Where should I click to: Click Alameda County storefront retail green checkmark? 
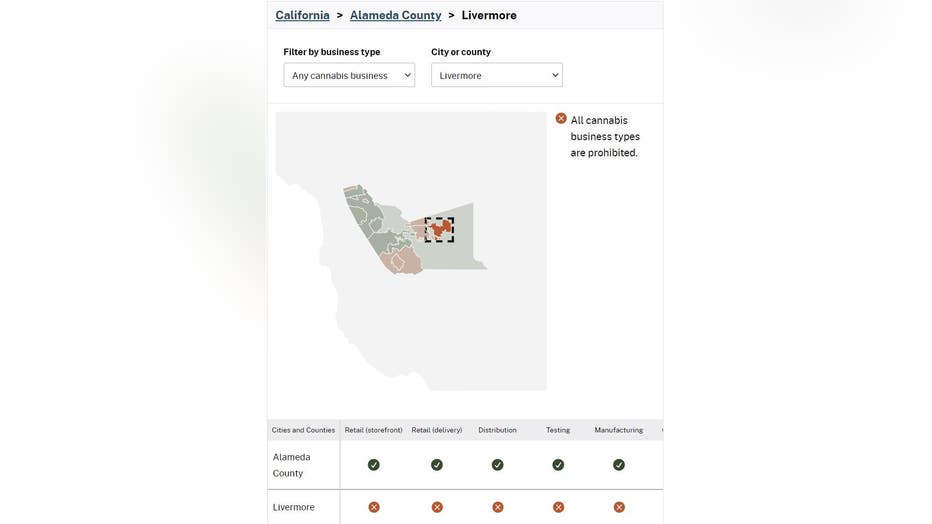pyautogui.click(x=374, y=465)
